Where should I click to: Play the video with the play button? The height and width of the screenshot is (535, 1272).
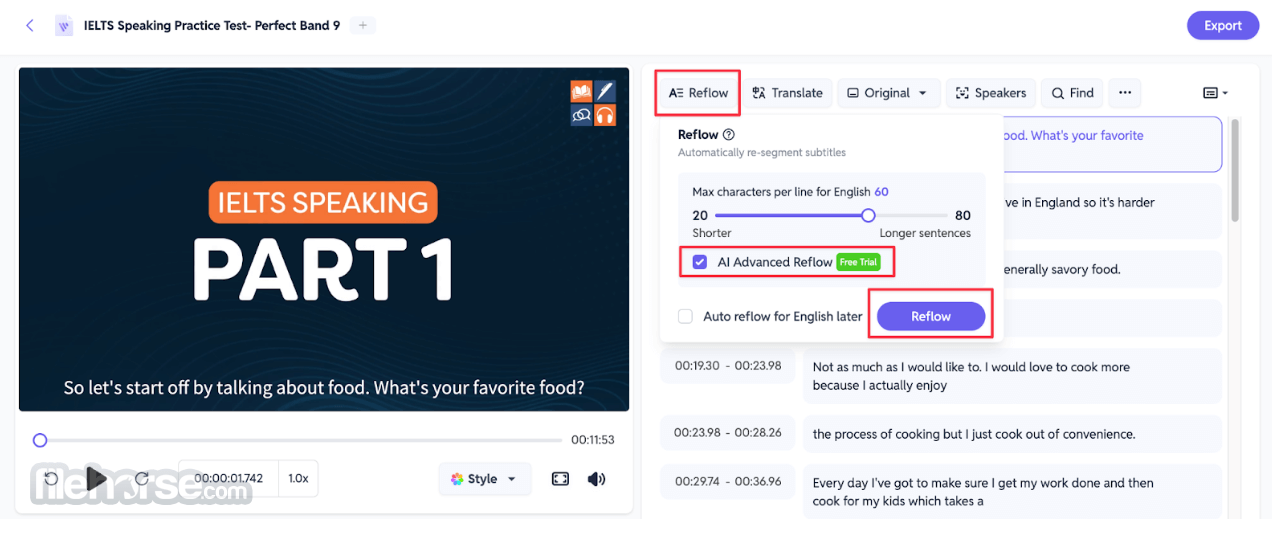point(96,479)
